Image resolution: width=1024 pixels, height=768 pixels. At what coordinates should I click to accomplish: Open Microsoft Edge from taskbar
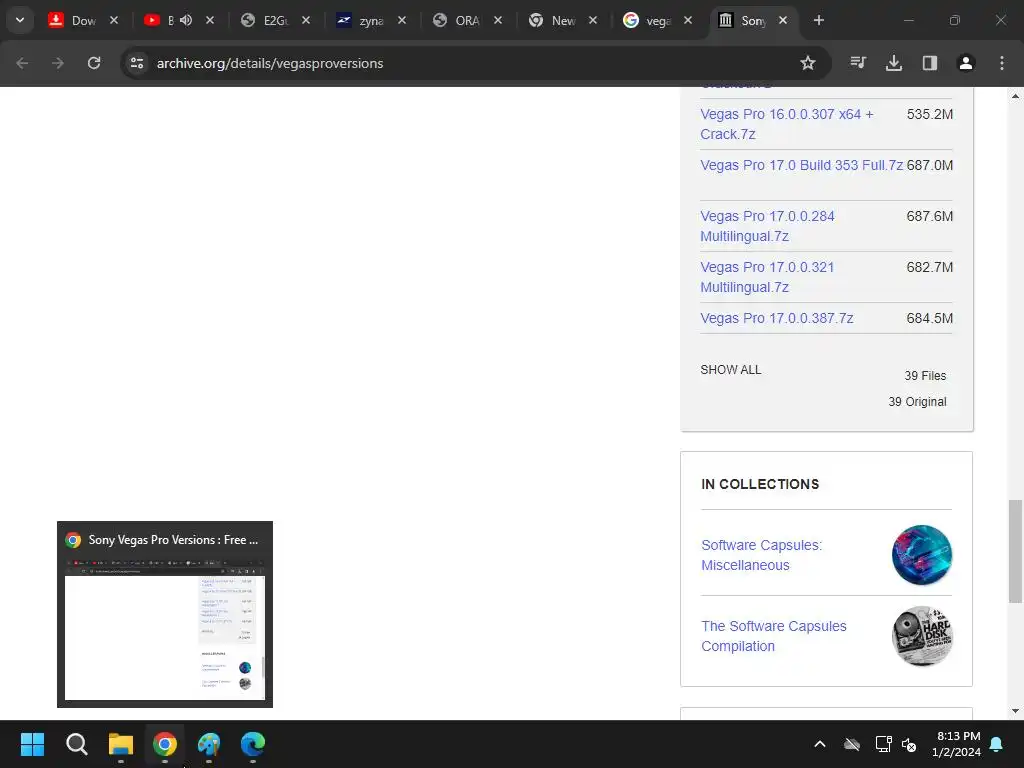point(253,744)
